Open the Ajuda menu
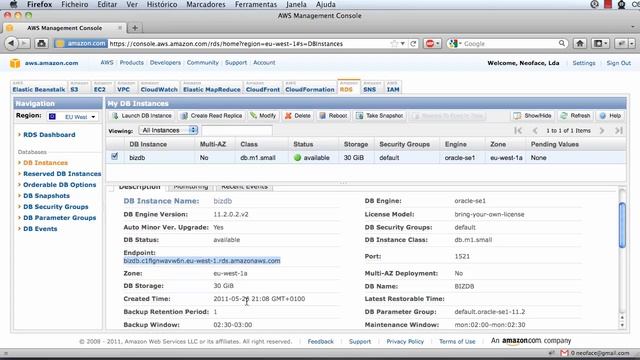This screenshot has height=360, width=640. point(326,4)
